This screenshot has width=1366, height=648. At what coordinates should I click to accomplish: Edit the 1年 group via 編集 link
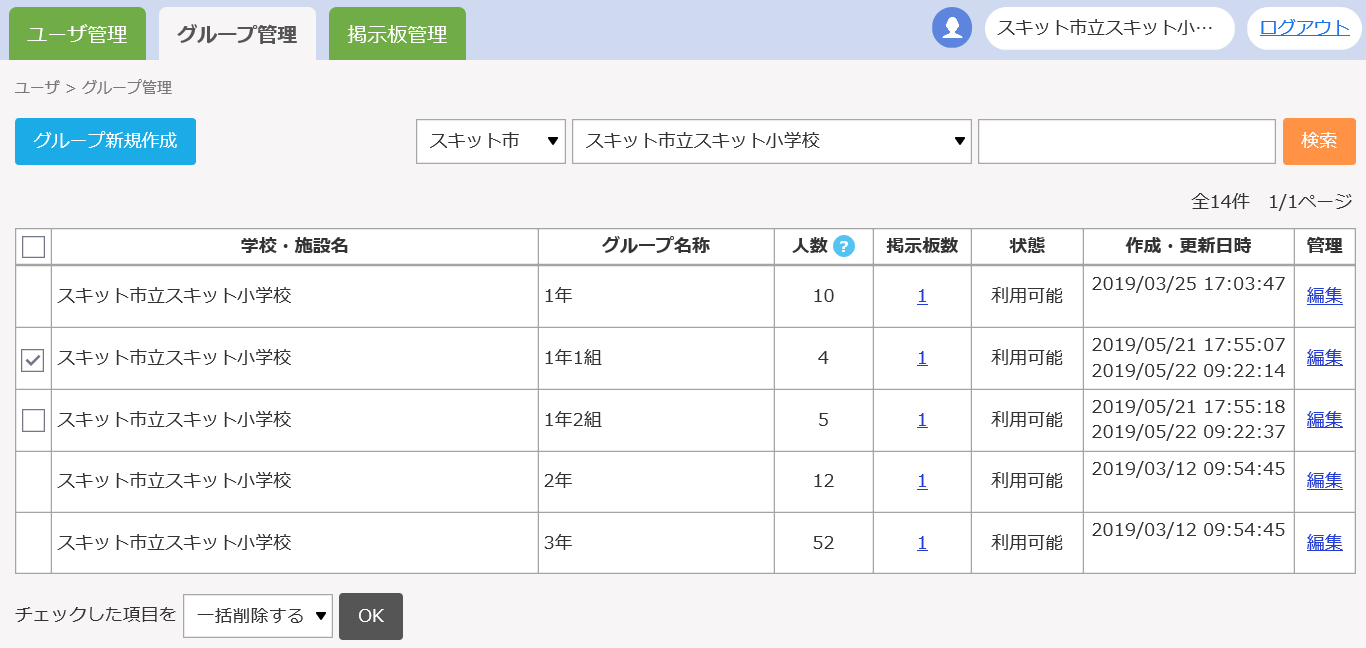[x=1324, y=296]
